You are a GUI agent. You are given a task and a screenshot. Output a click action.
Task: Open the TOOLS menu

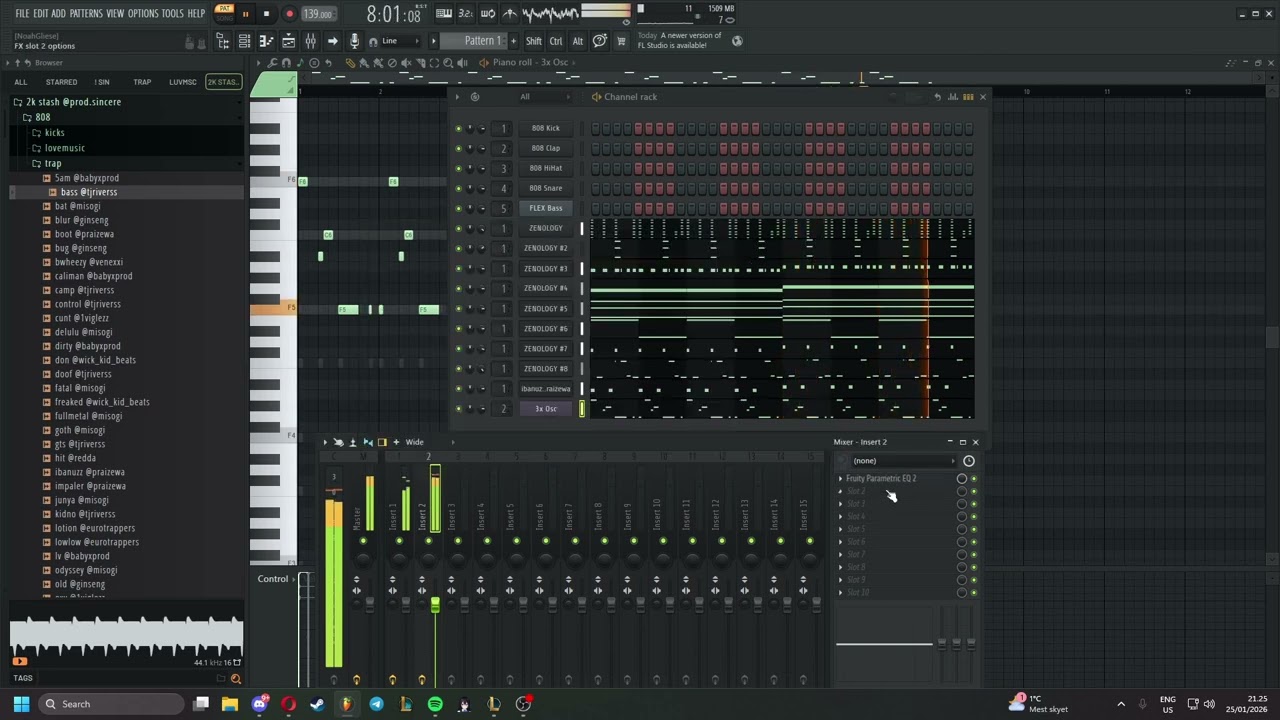[173, 14]
